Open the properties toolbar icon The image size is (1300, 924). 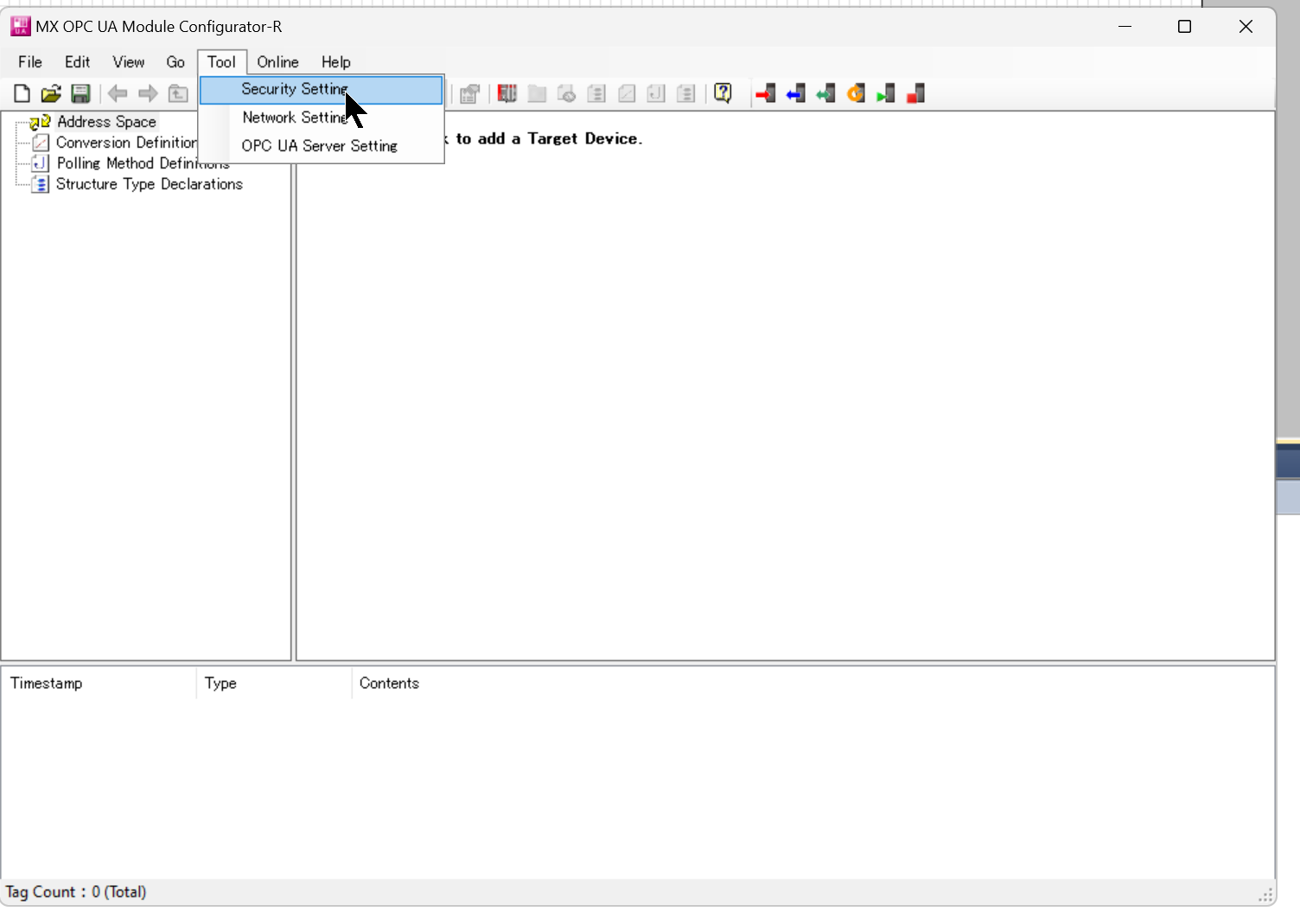(469, 93)
